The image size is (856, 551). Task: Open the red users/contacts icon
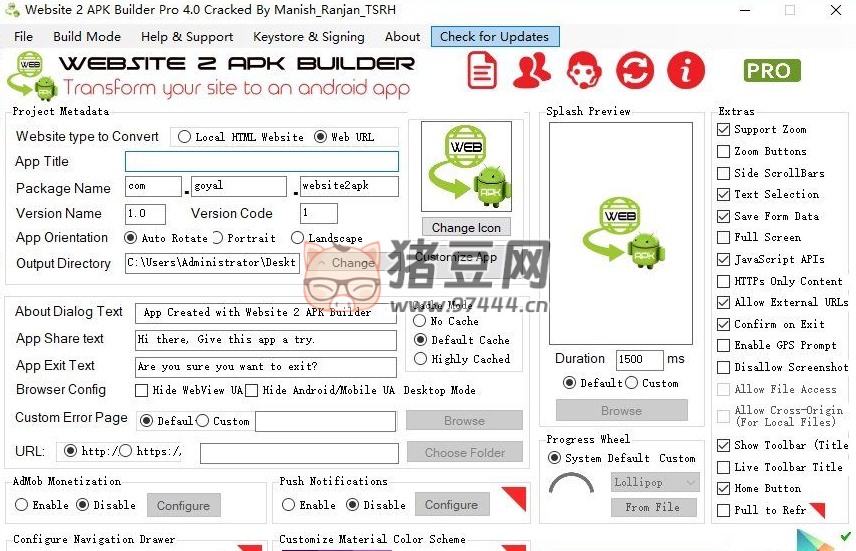(x=532, y=71)
